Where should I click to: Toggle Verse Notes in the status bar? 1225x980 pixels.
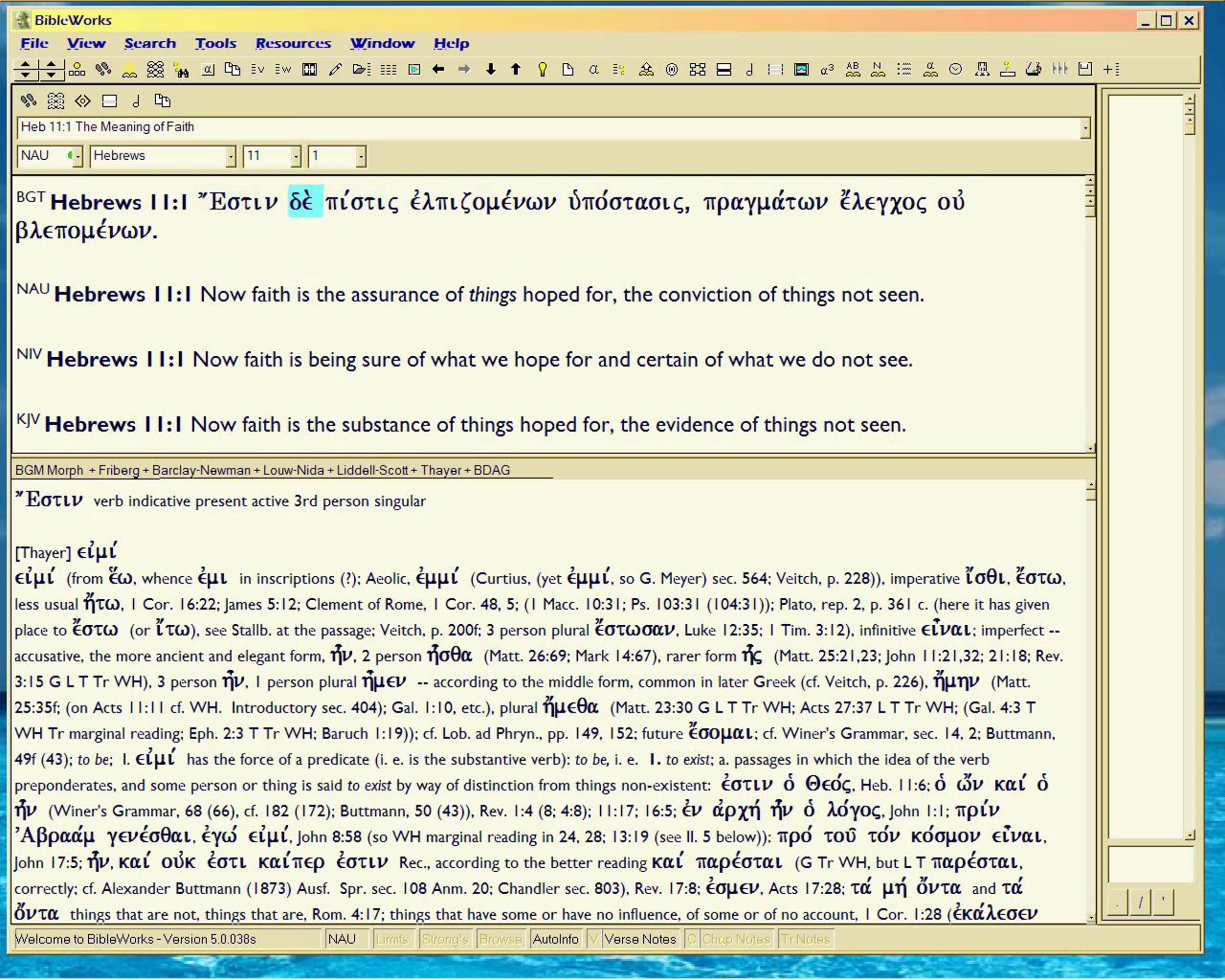(641, 939)
